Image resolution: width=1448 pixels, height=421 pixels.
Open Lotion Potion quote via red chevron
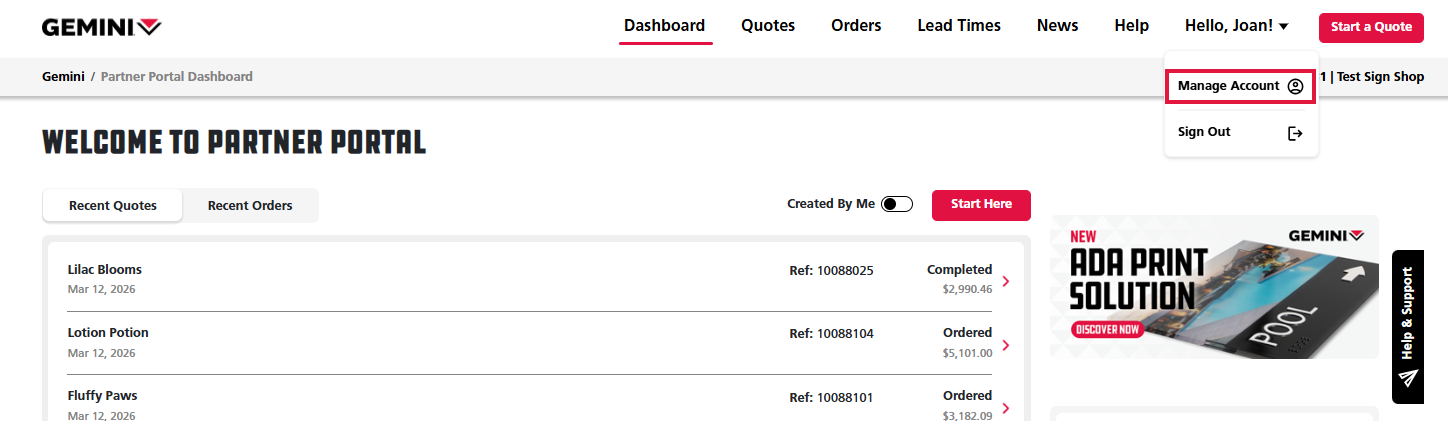pos(1005,344)
